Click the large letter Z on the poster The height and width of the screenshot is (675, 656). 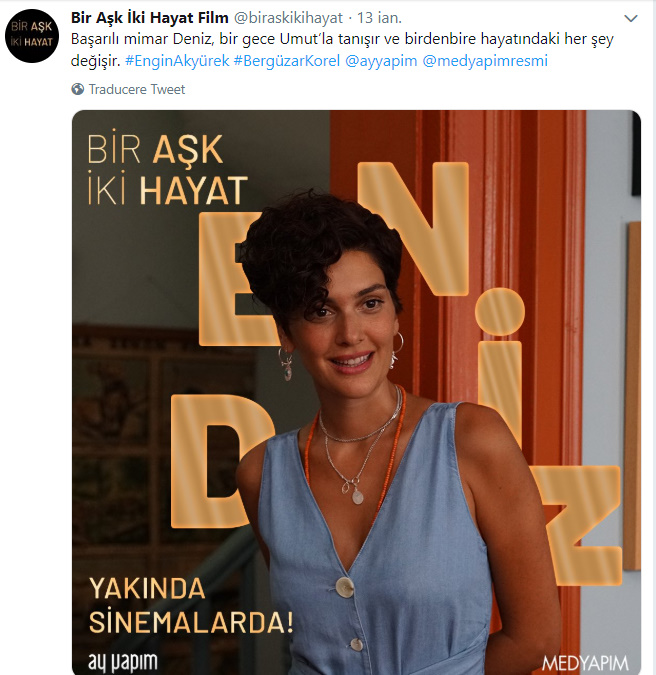click(579, 525)
